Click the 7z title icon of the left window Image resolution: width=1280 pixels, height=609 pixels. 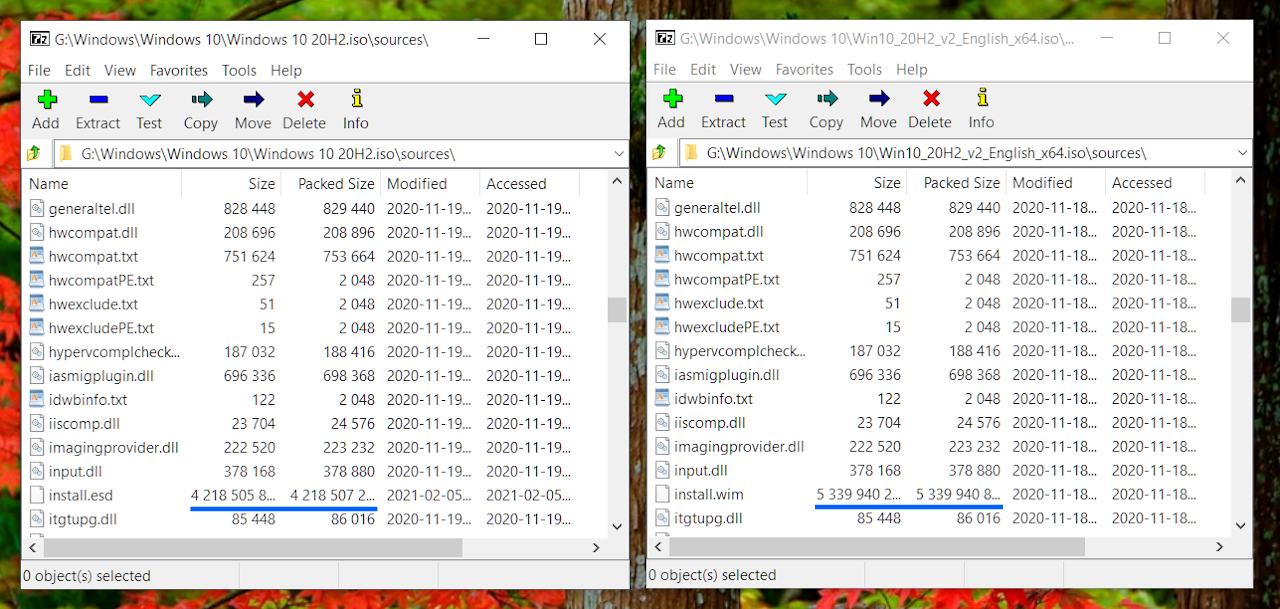point(40,39)
